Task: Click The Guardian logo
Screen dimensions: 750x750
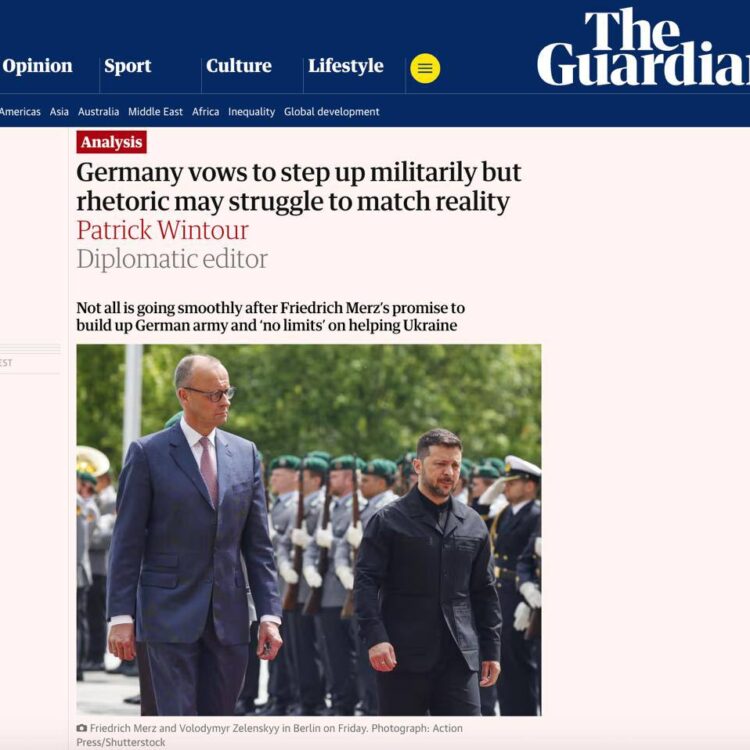Action: (643, 47)
